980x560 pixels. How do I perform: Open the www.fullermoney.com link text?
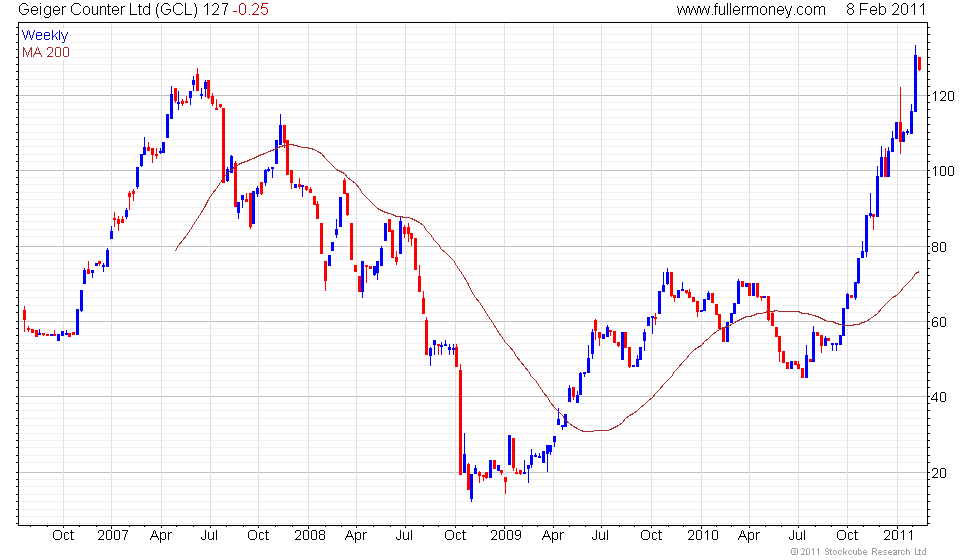click(x=751, y=9)
